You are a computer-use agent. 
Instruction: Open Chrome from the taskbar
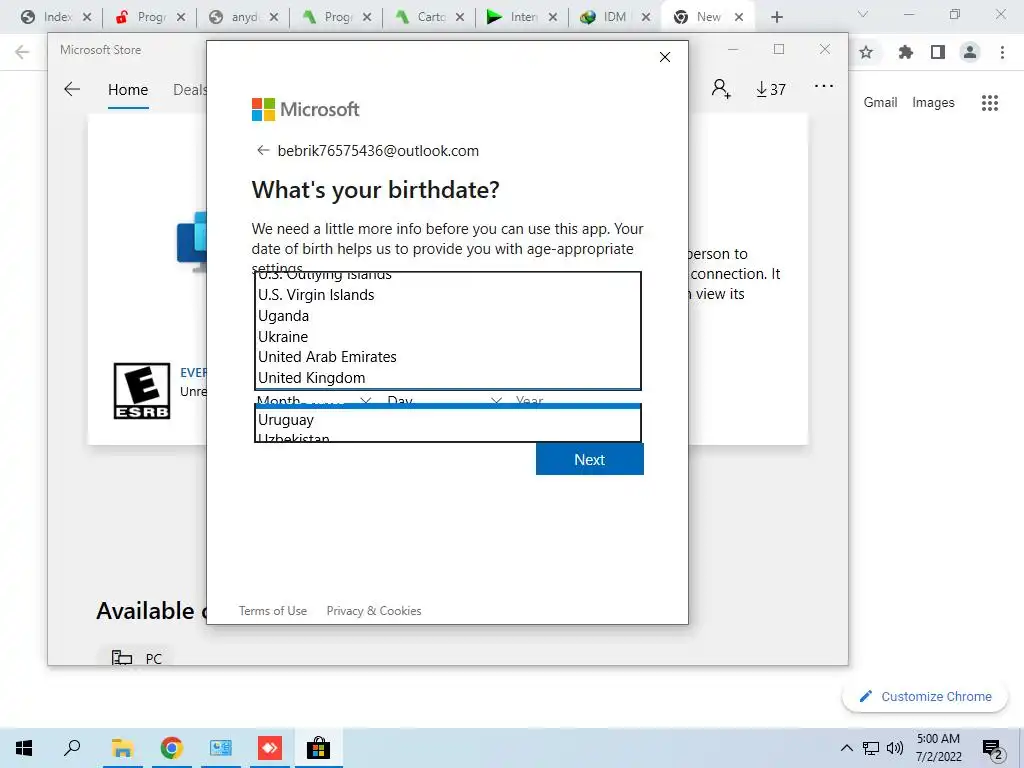[x=171, y=748]
